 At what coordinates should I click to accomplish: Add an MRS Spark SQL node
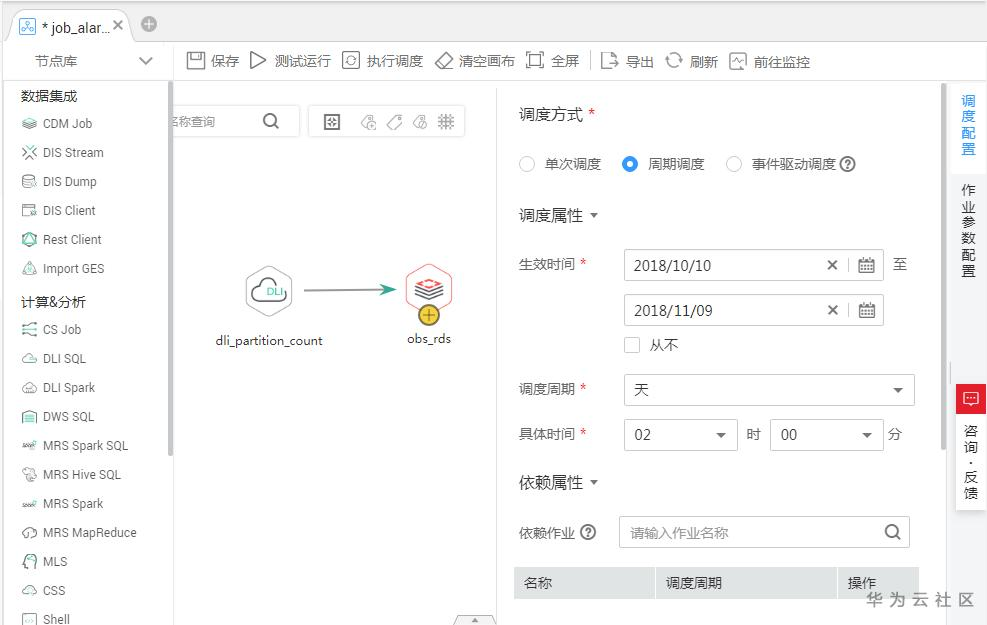(74, 445)
